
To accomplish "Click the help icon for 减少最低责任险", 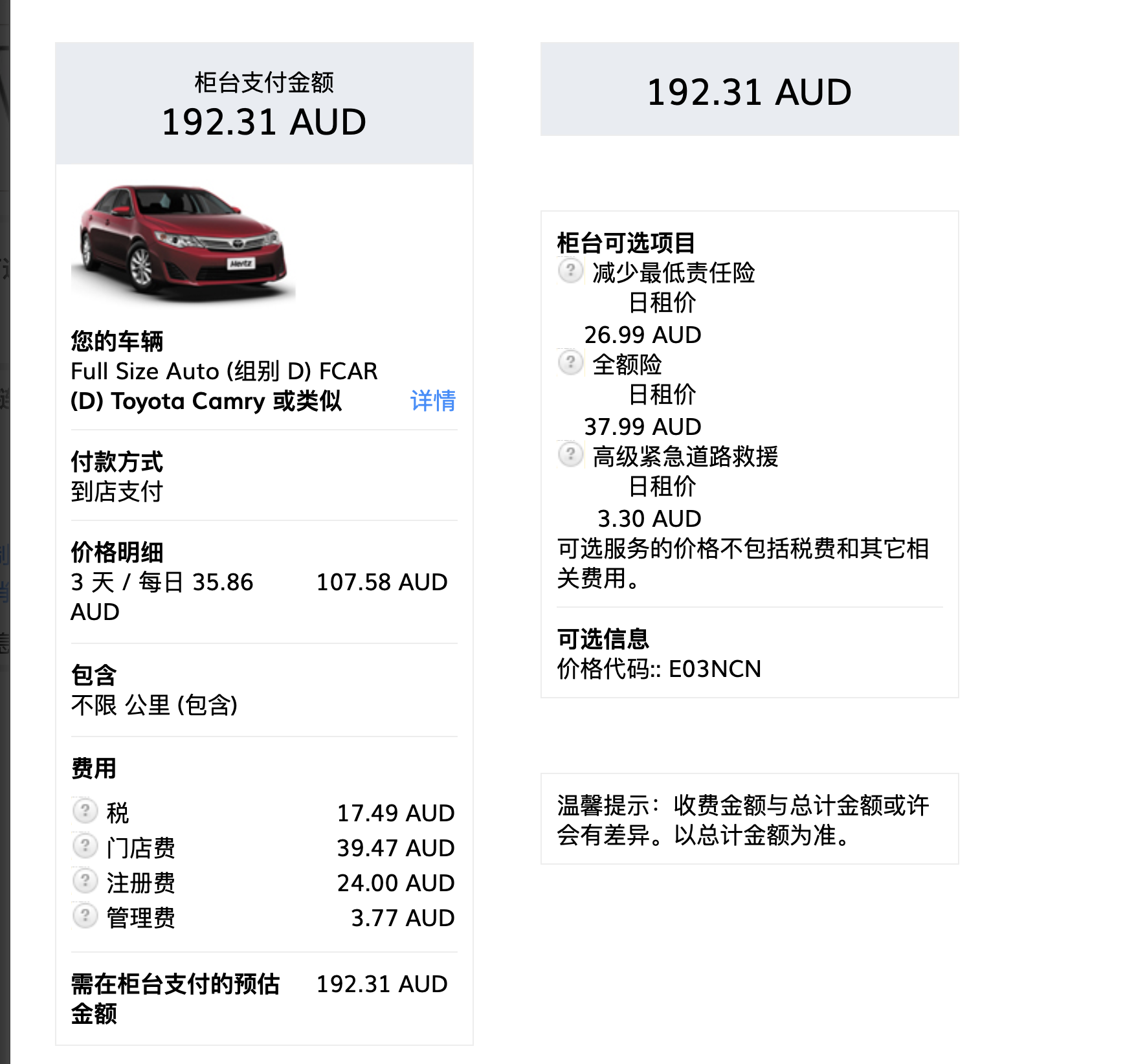I will click(570, 270).
